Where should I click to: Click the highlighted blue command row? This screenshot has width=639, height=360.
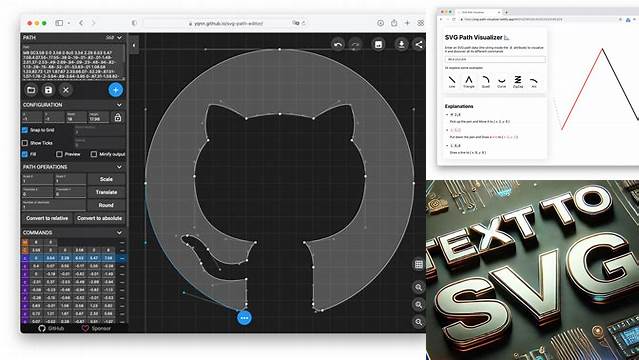coord(74,258)
